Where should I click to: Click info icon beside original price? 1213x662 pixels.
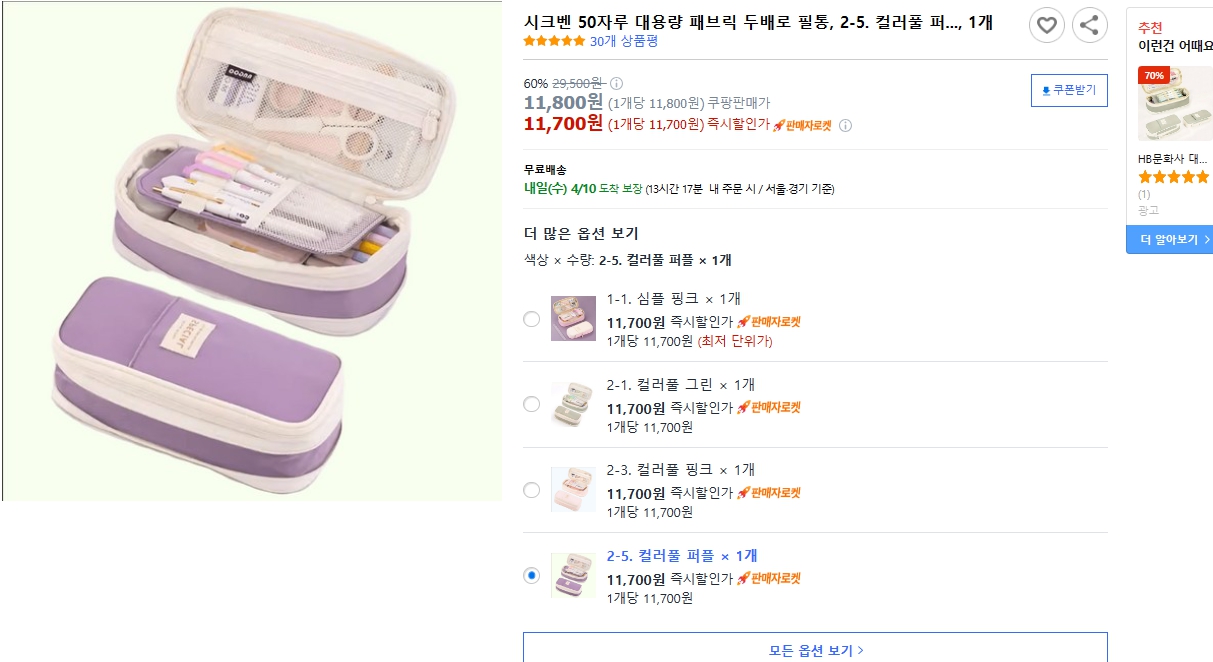[617, 83]
